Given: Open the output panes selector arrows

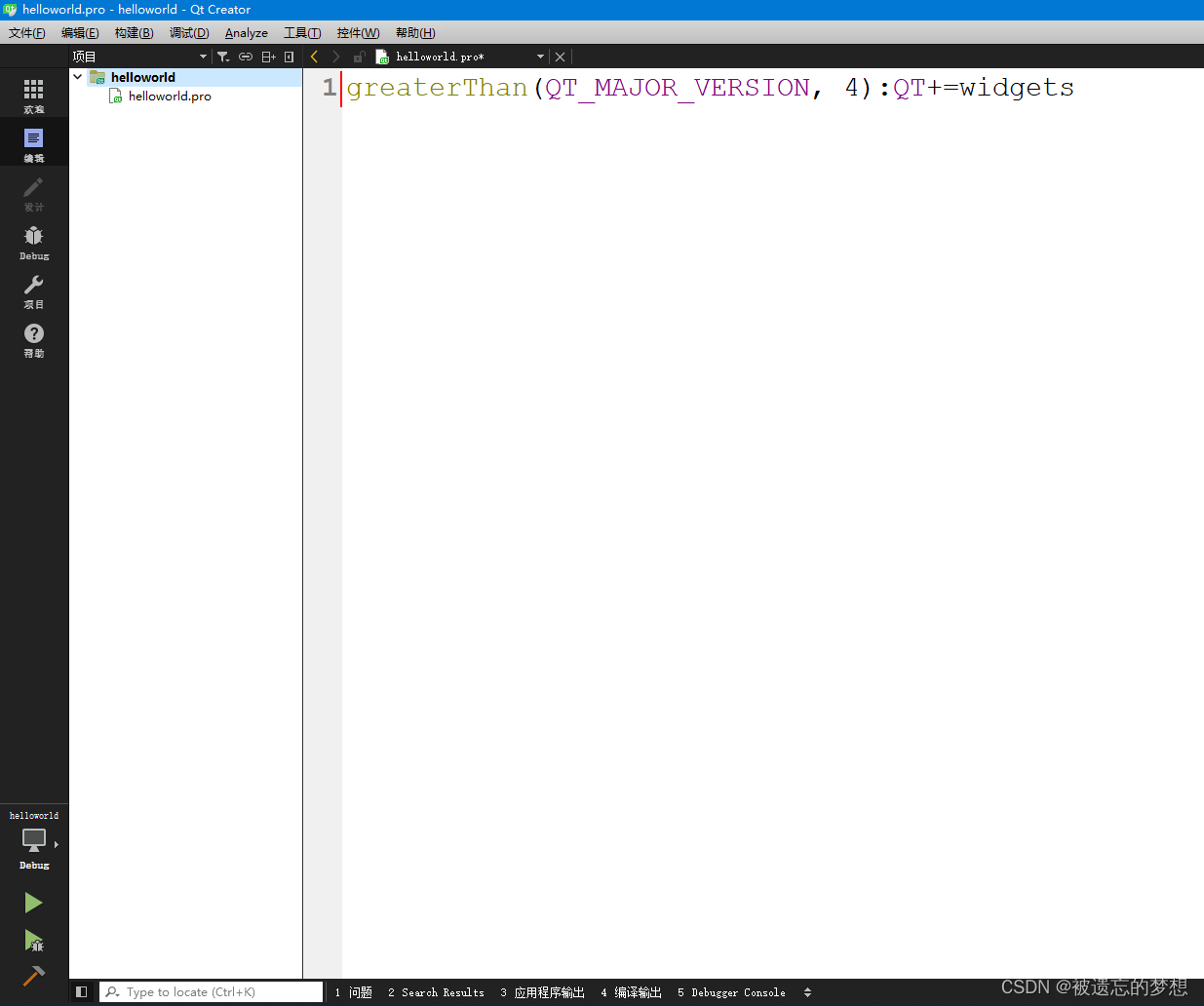Looking at the screenshot, I should [807, 992].
